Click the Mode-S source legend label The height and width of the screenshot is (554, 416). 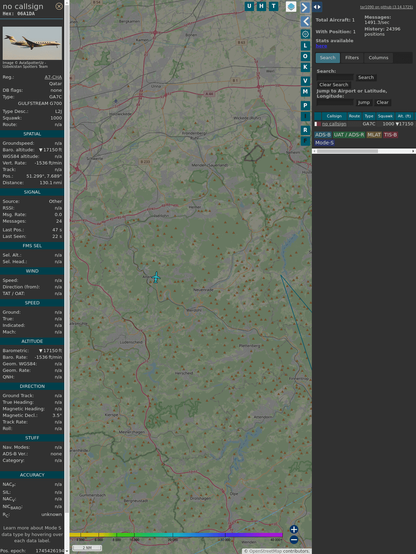pos(324,143)
